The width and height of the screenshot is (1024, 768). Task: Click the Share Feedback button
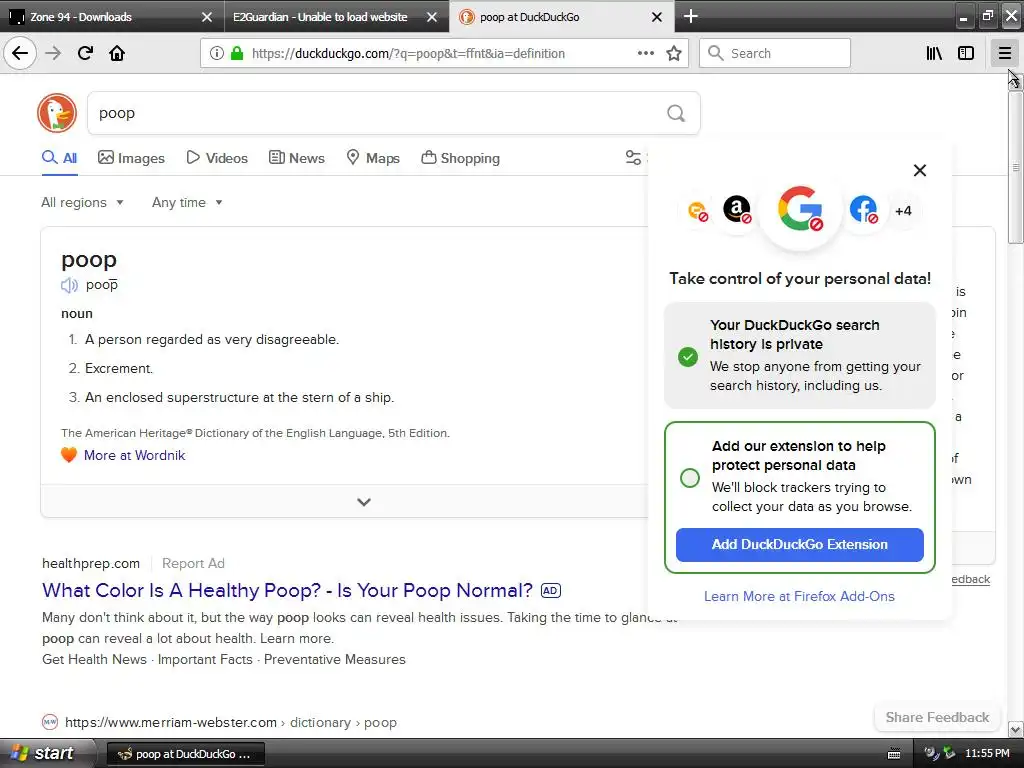[937, 717]
